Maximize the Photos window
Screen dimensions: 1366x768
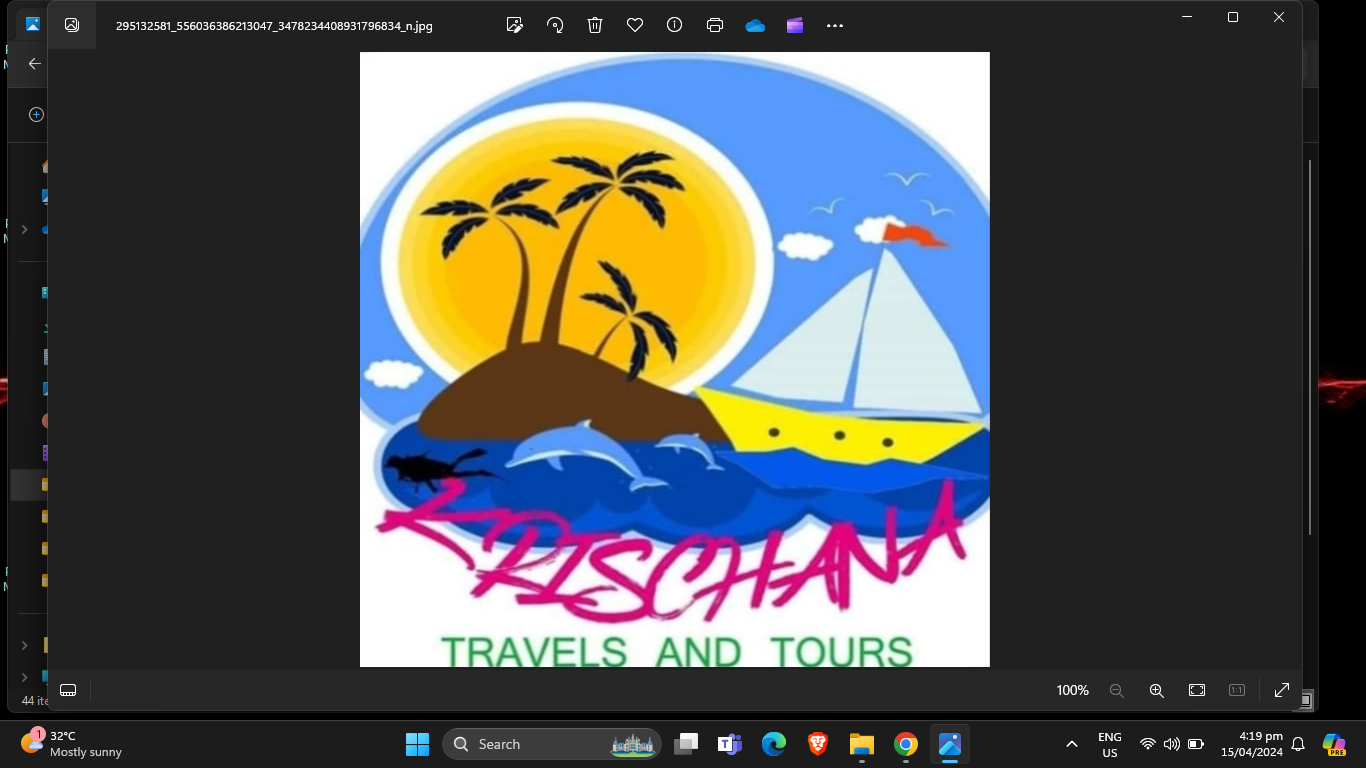1233,17
